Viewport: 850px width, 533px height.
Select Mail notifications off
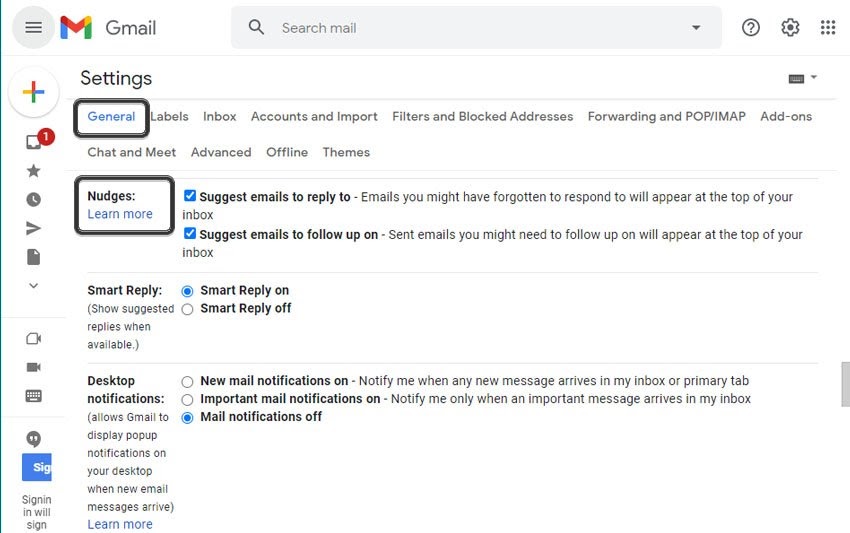point(187,418)
